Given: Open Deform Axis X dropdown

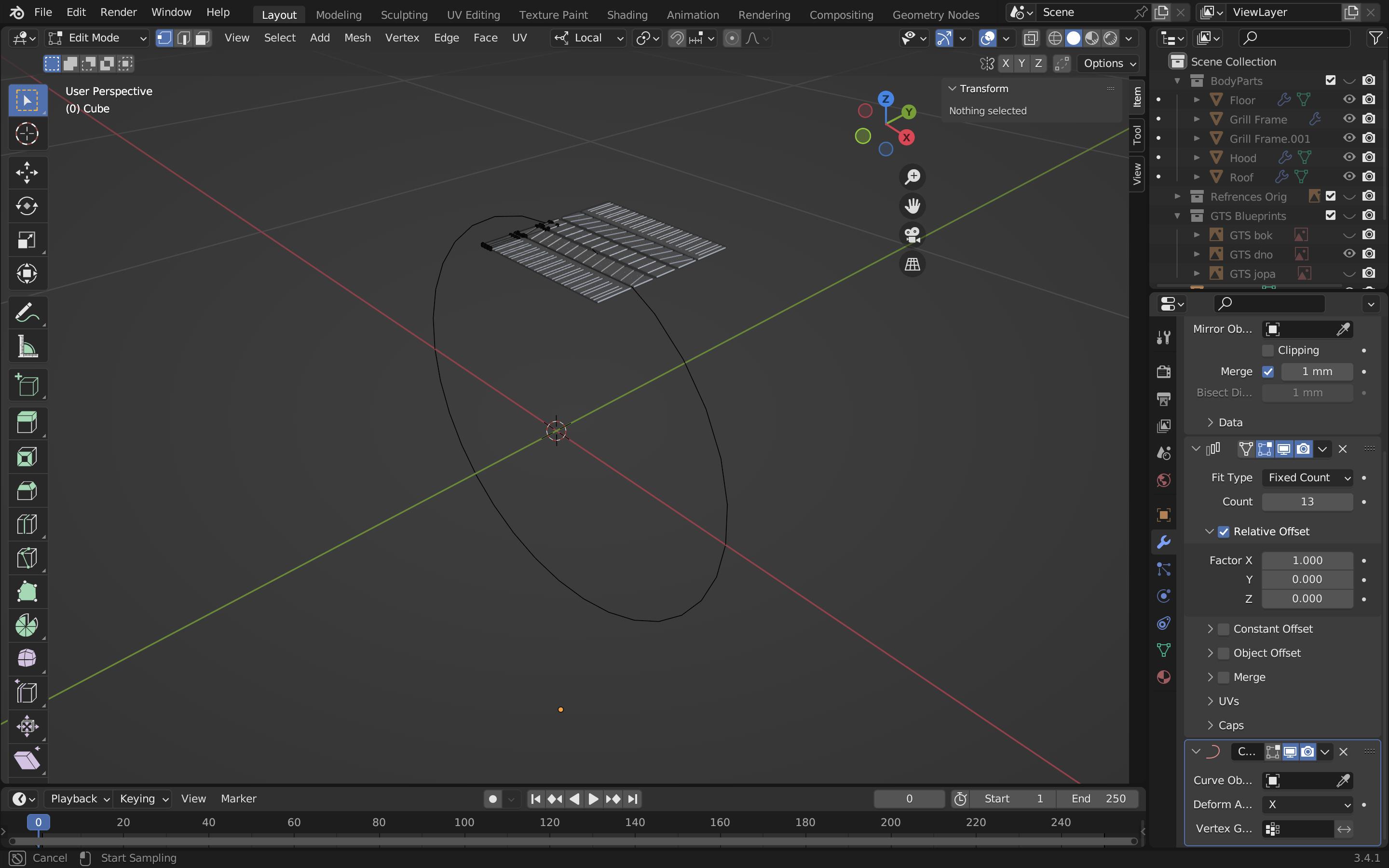Looking at the screenshot, I should (x=1307, y=805).
